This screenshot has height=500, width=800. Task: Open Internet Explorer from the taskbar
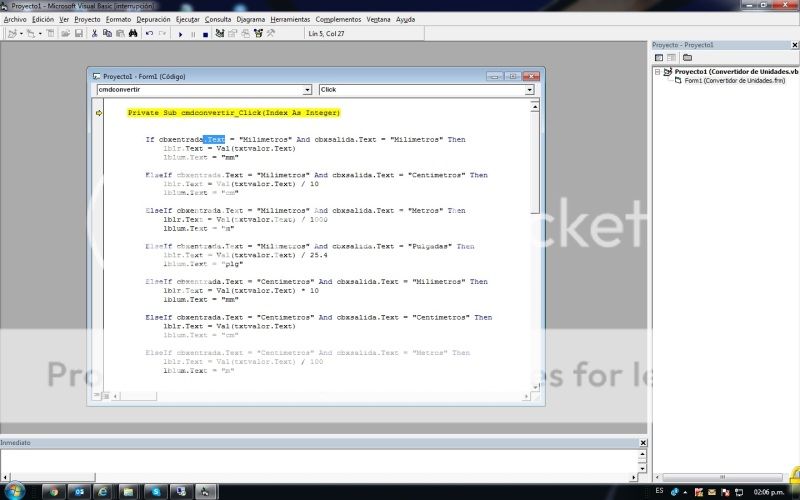103,492
